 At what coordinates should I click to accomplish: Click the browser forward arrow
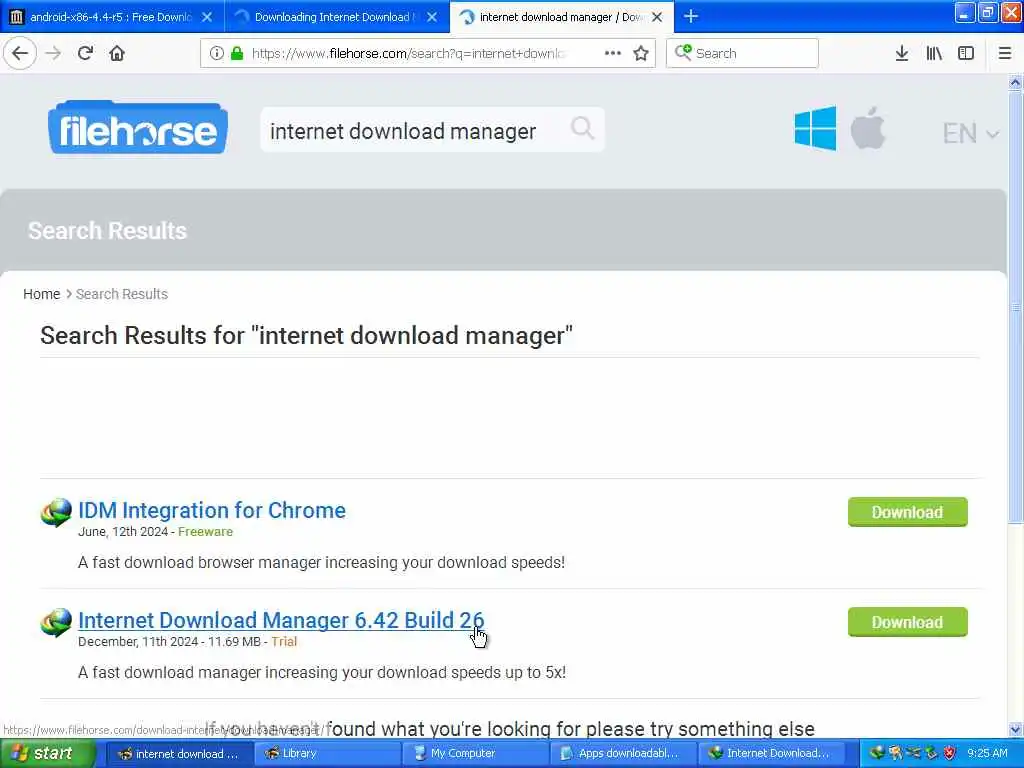53,53
